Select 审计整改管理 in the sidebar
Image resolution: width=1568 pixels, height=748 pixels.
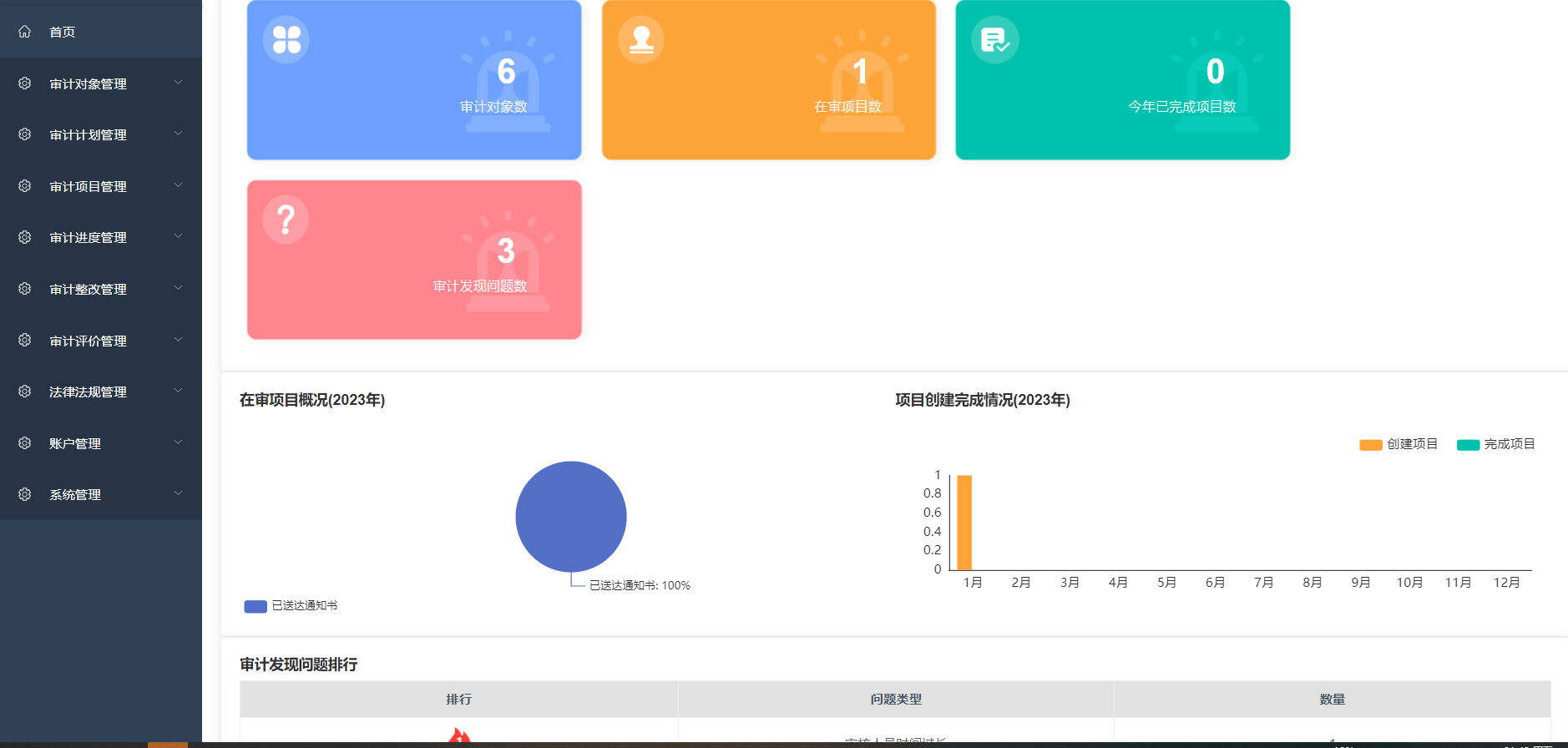88,290
